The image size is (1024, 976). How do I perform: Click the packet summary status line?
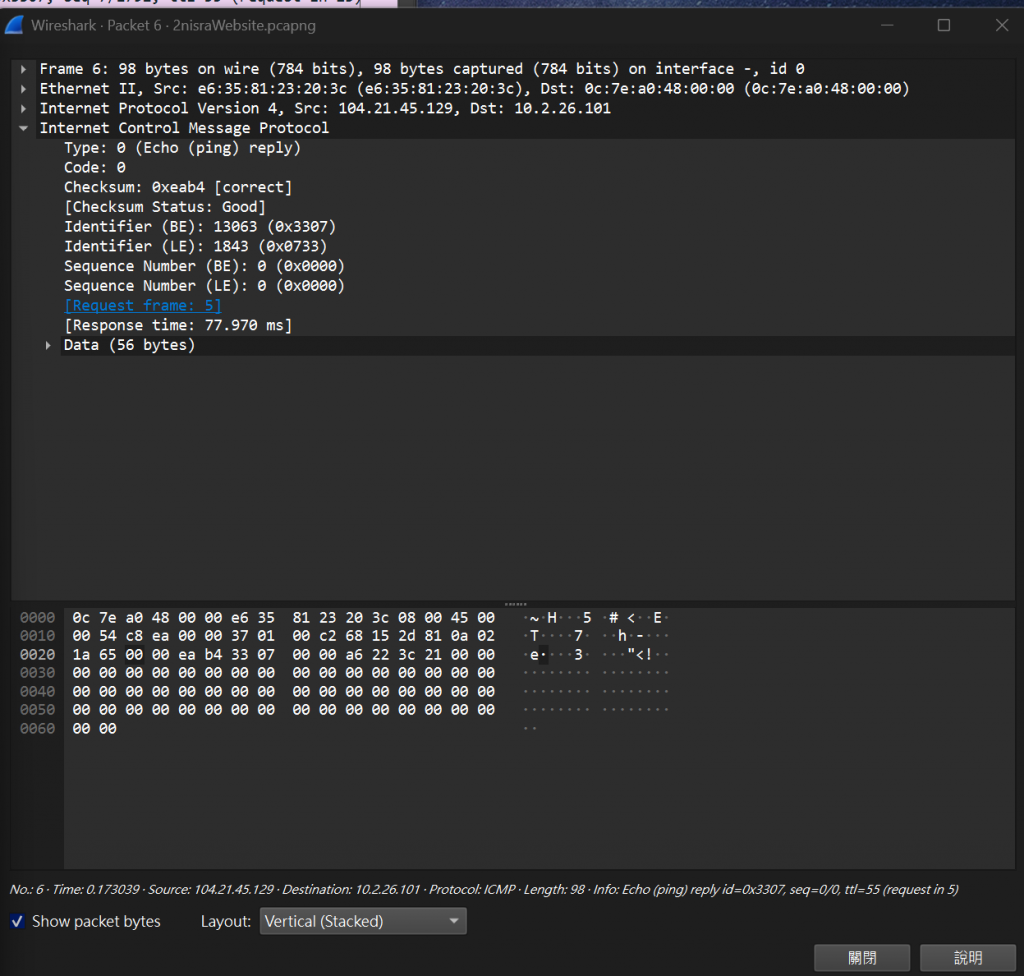[484, 889]
